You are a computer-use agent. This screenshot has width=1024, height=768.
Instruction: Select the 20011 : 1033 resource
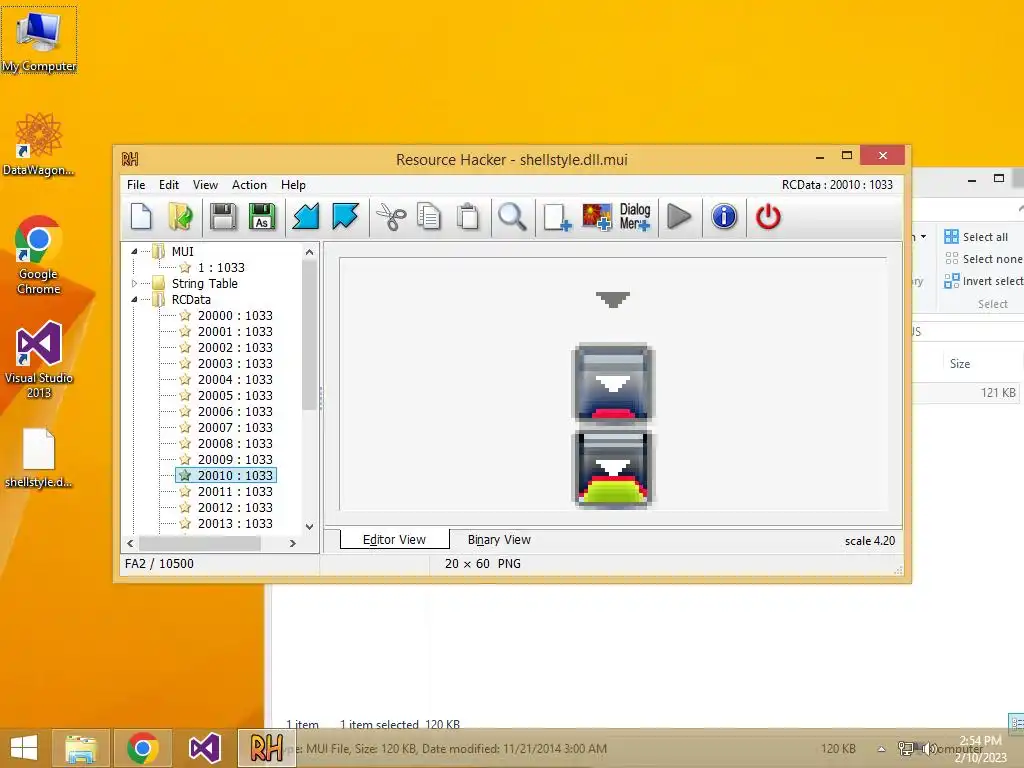coord(235,492)
